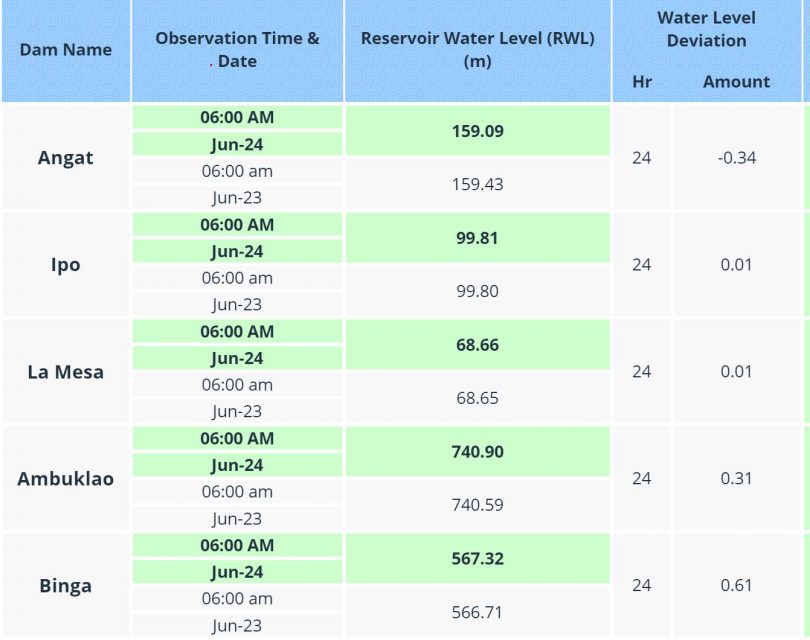Select the Ambuklao dam row label

(66, 479)
